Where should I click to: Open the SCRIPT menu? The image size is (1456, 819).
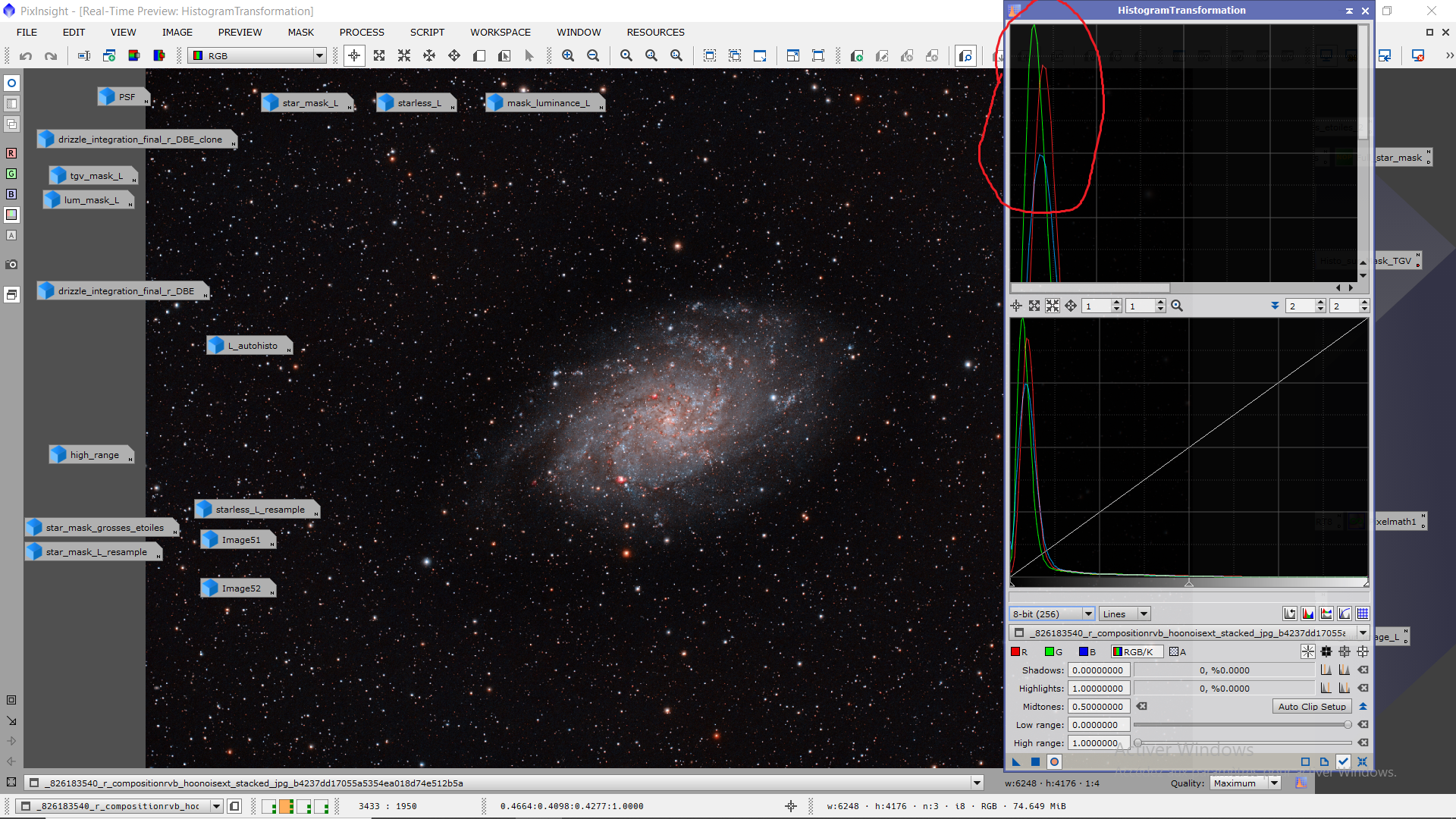427,33
